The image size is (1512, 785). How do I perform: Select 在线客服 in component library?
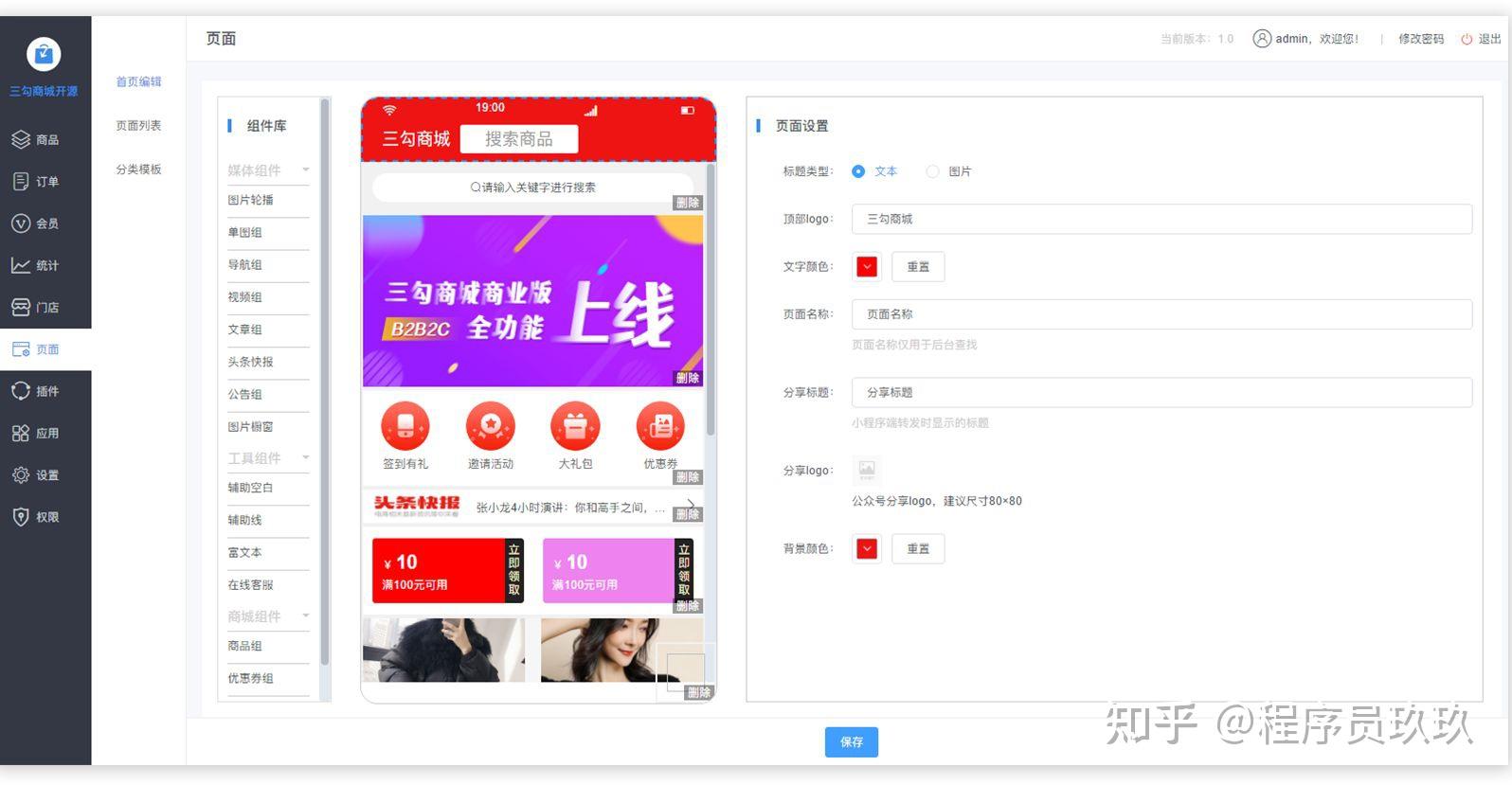(268, 585)
